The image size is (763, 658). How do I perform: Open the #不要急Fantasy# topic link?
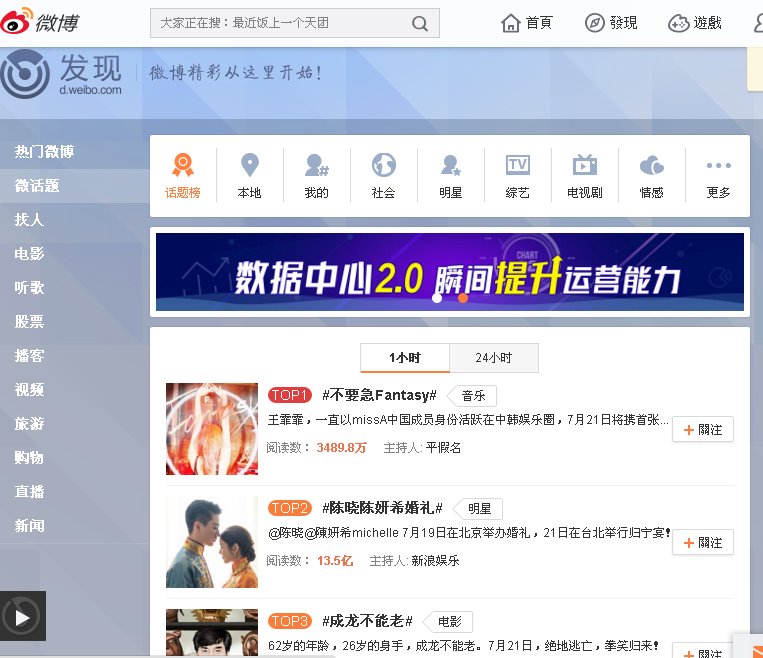point(379,395)
